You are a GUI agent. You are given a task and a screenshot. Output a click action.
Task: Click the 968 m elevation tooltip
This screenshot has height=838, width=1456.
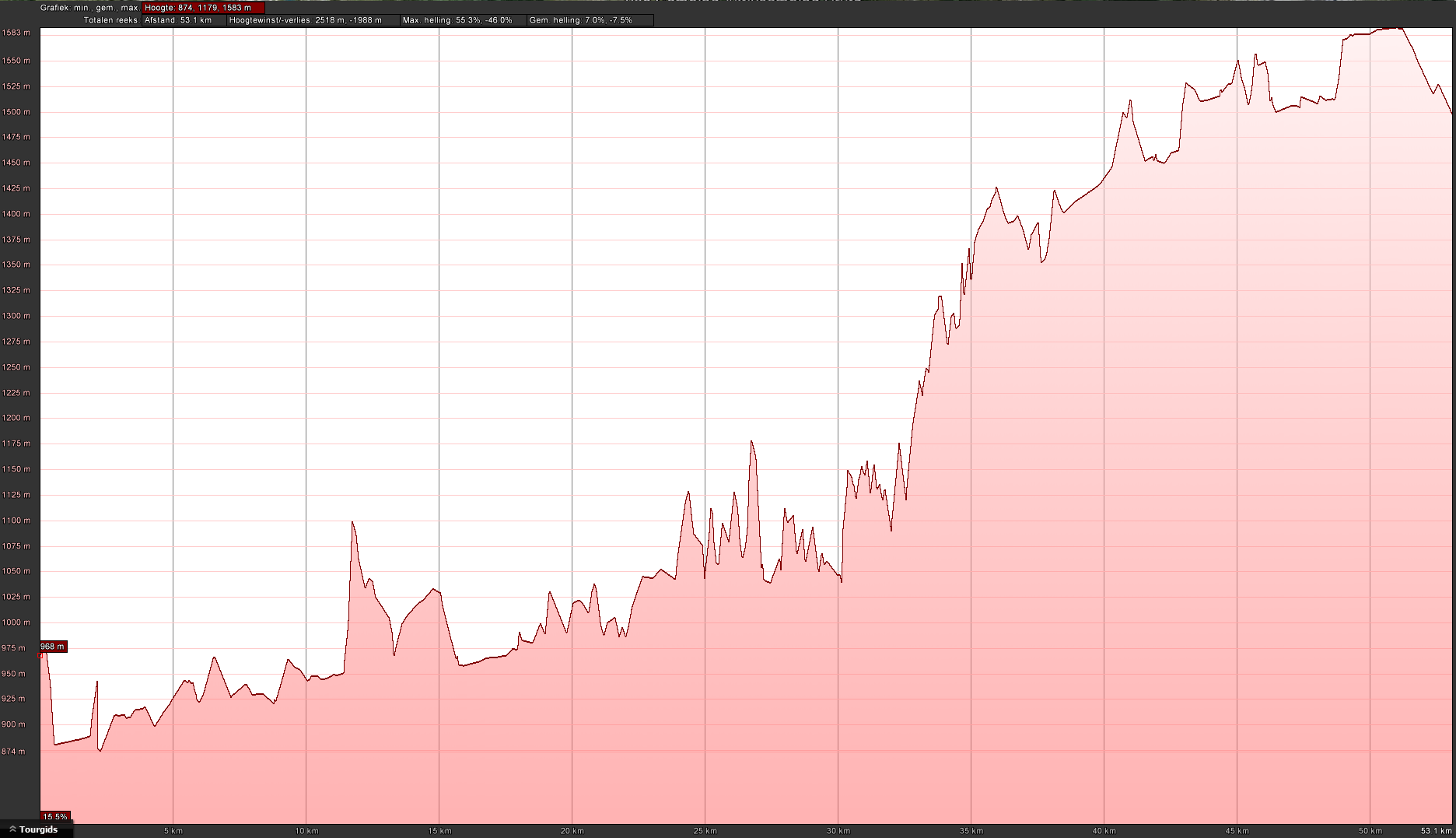pyautogui.click(x=53, y=647)
